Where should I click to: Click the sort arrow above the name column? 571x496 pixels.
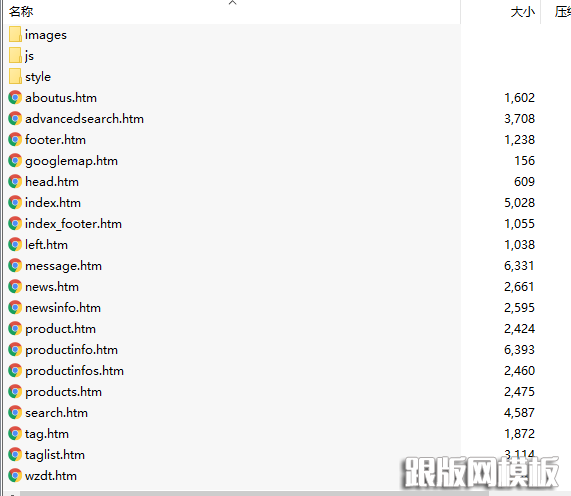pos(233,3)
